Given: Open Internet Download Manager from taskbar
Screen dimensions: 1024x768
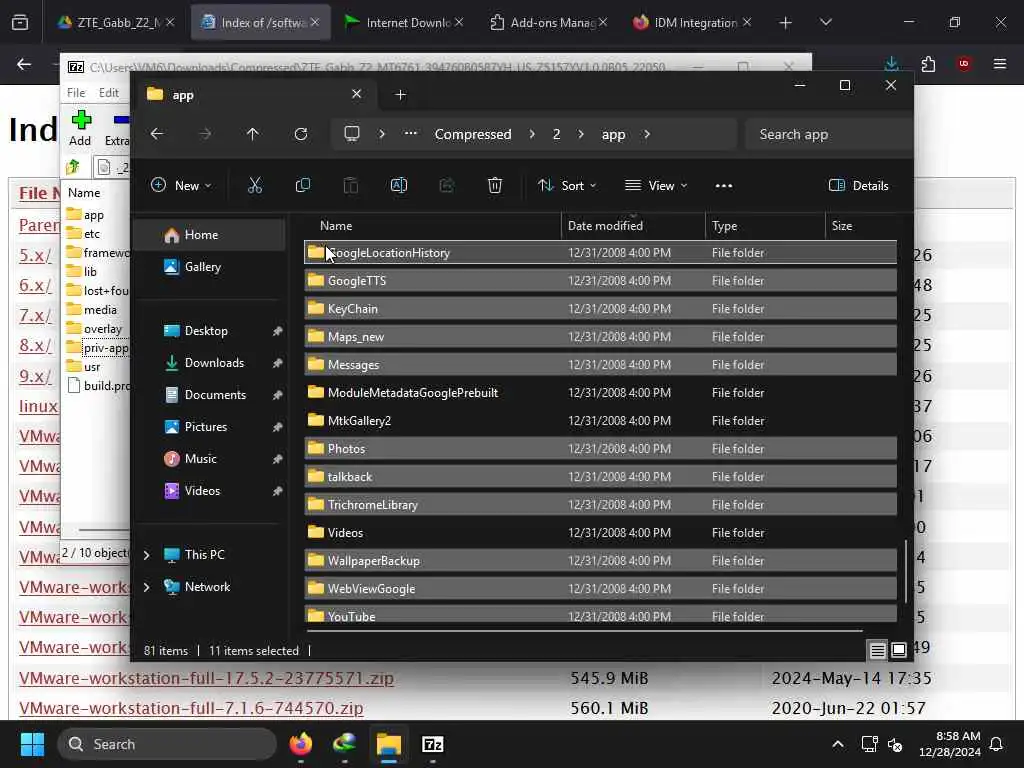Looking at the screenshot, I should (x=344, y=744).
